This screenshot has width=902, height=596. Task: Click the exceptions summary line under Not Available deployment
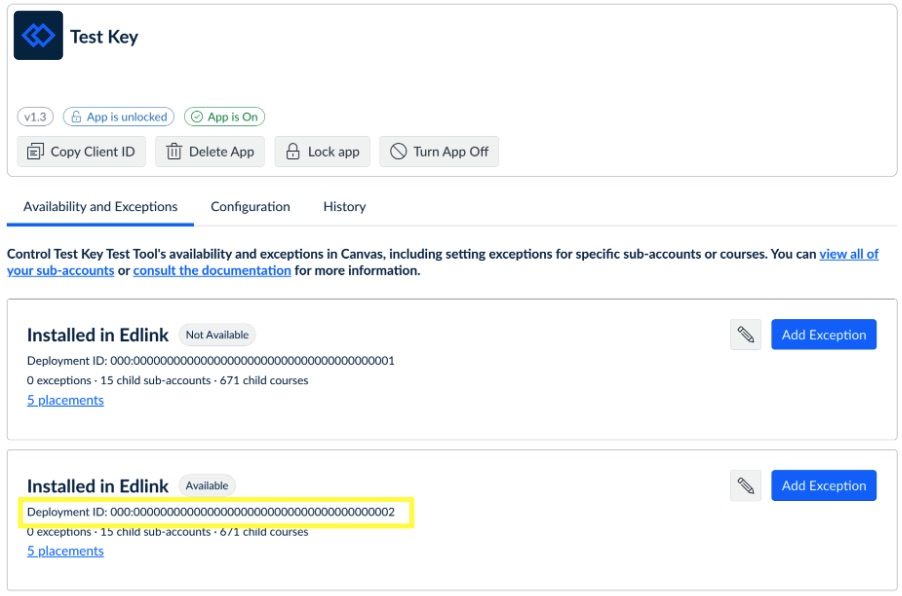[167, 380]
